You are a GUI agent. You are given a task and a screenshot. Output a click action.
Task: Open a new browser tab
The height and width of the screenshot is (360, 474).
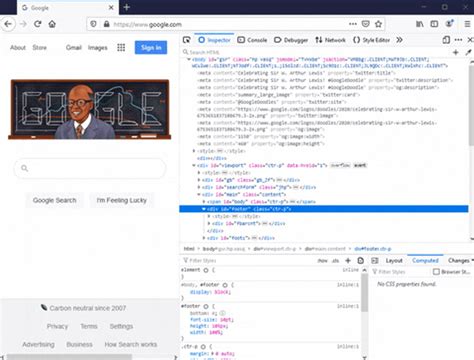[127, 7]
